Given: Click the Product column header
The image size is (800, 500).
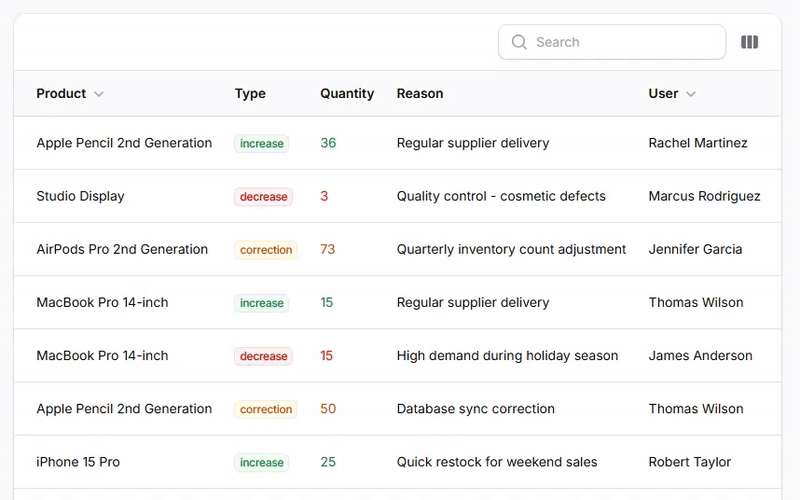Looking at the screenshot, I should [x=61, y=93].
